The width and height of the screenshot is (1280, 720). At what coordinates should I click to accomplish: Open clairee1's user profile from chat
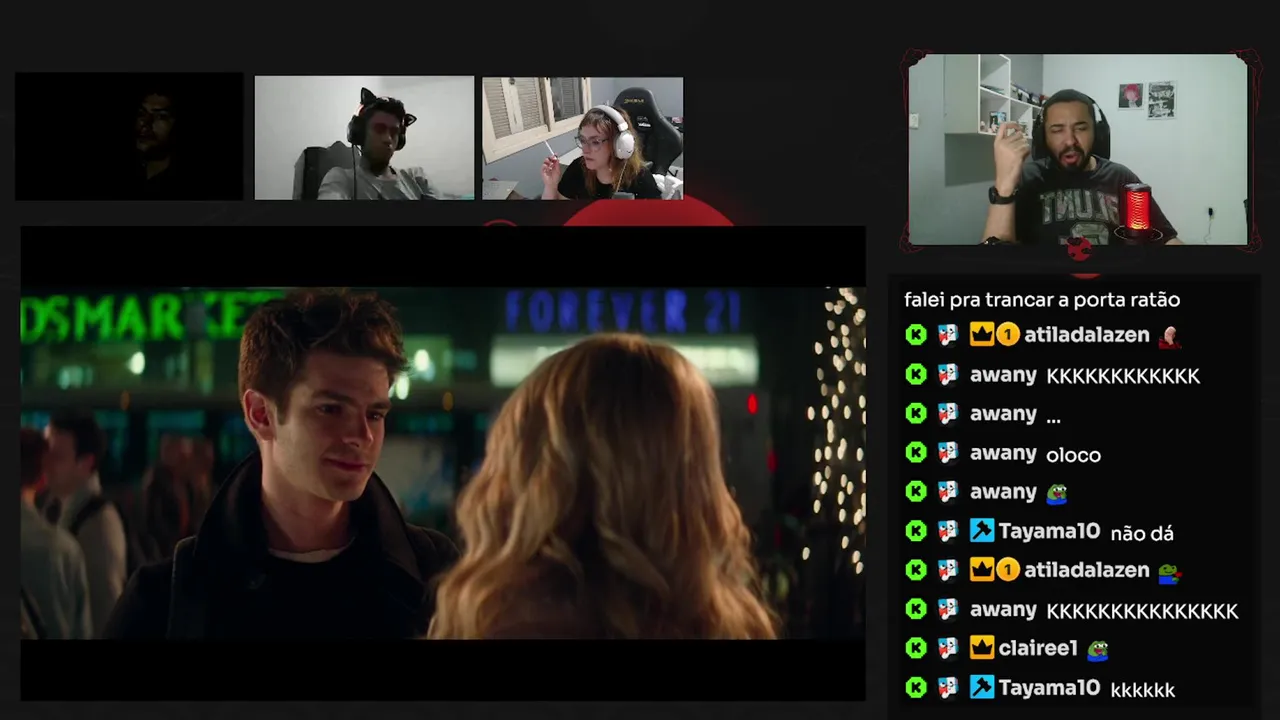coord(1038,648)
